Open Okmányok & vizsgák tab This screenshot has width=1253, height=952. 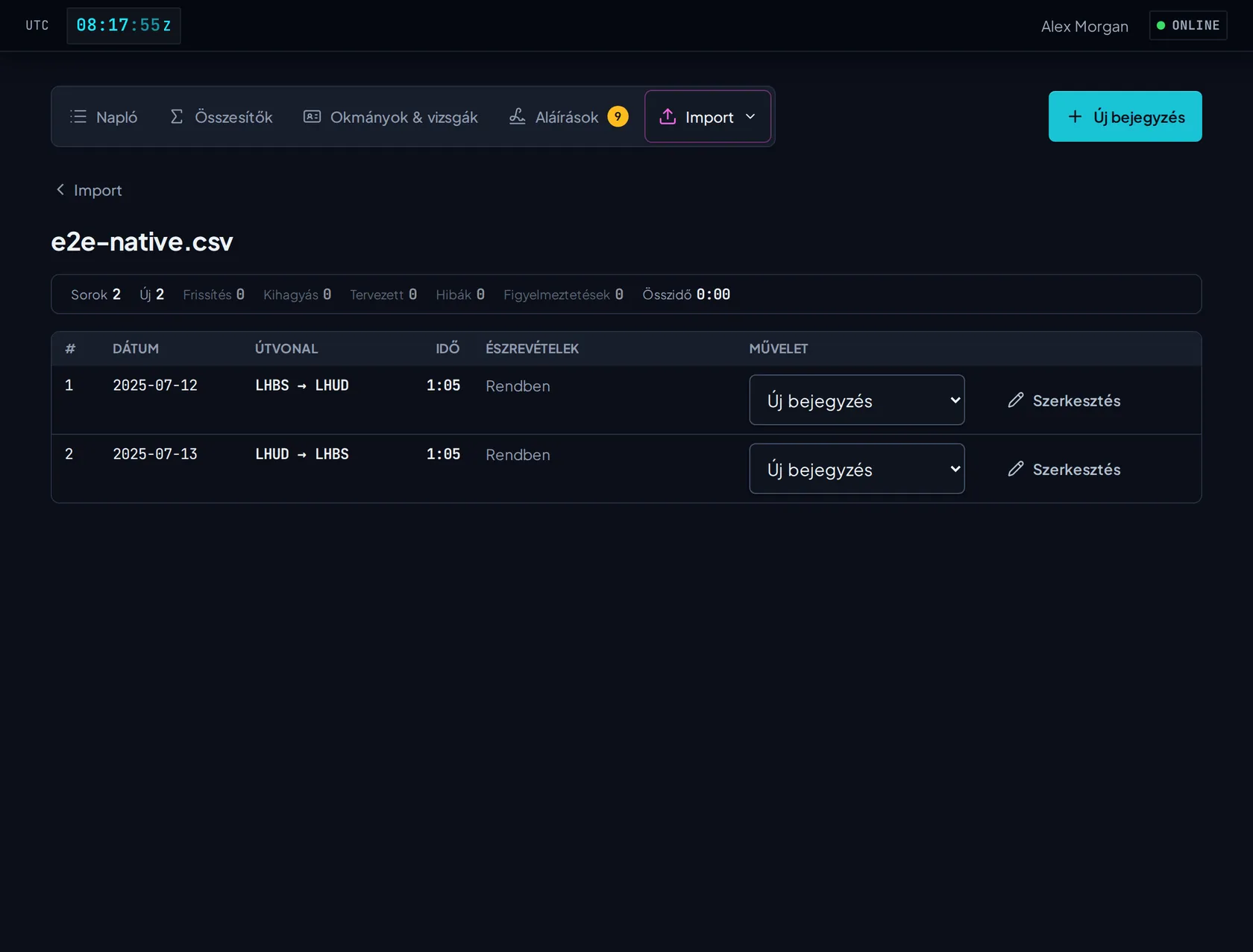(390, 117)
